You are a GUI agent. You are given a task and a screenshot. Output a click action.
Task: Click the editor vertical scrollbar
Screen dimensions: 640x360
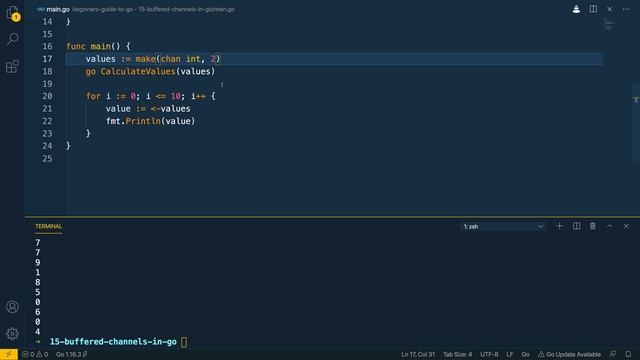[636, 122]
